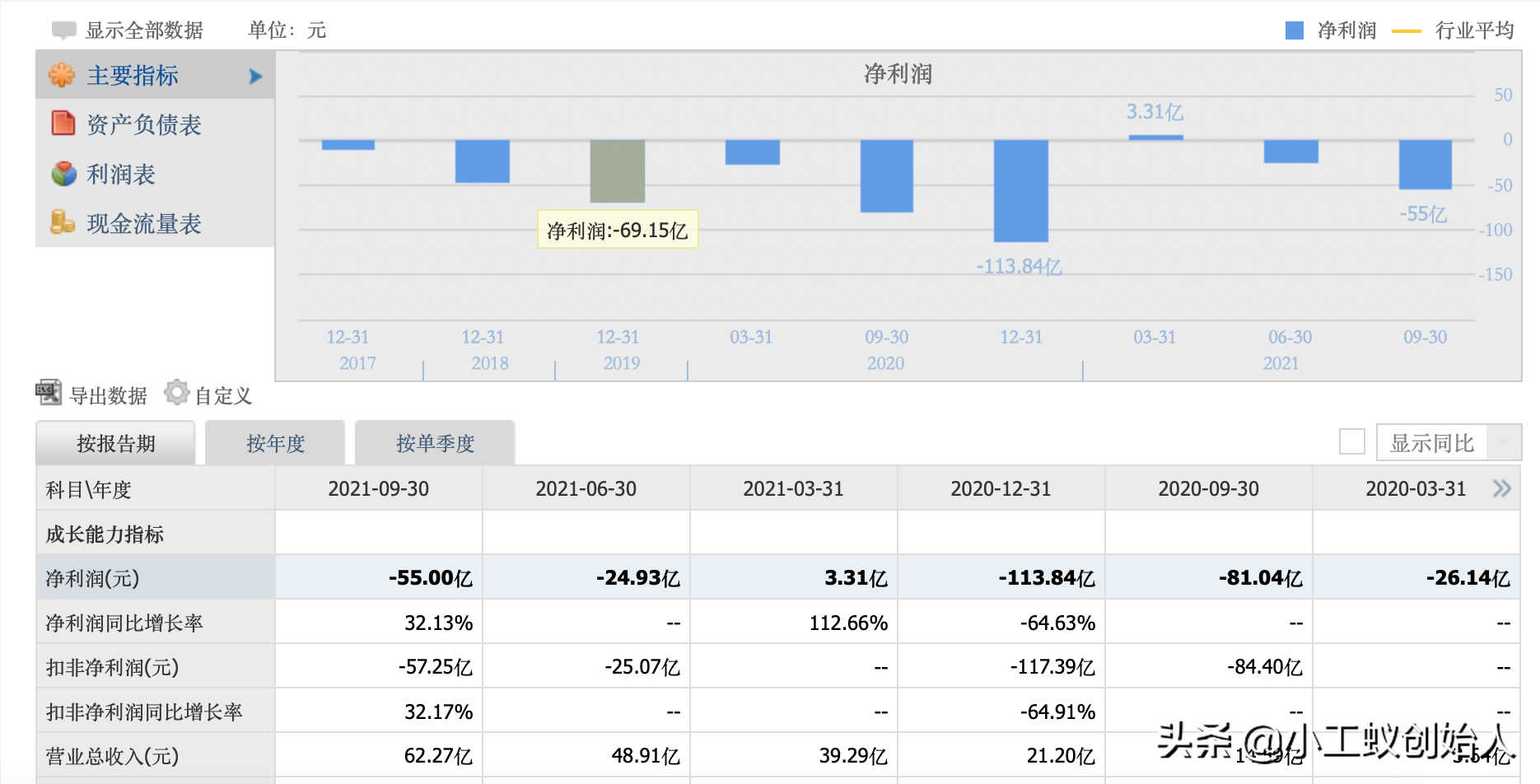1540x784 pixels.
Task: Switch to the 按报告期 tab
Action: pyautogui.click(x=115, y=443)
